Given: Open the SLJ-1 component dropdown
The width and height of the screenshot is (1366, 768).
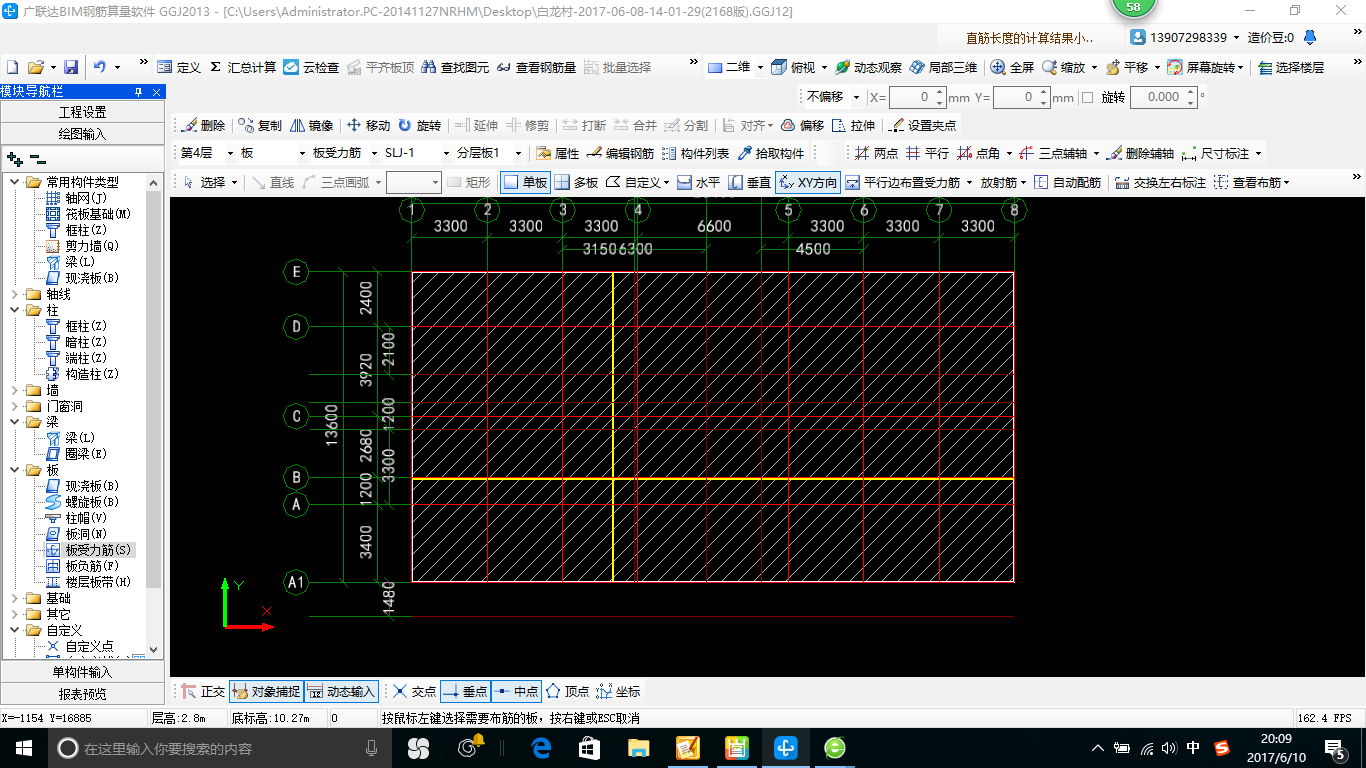Looking at the screenshot, I should [445, 153].
